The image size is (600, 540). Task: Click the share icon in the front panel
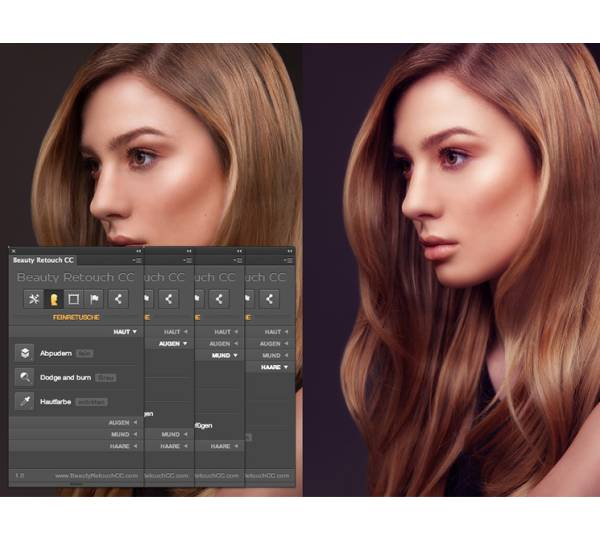pos(118,299)
